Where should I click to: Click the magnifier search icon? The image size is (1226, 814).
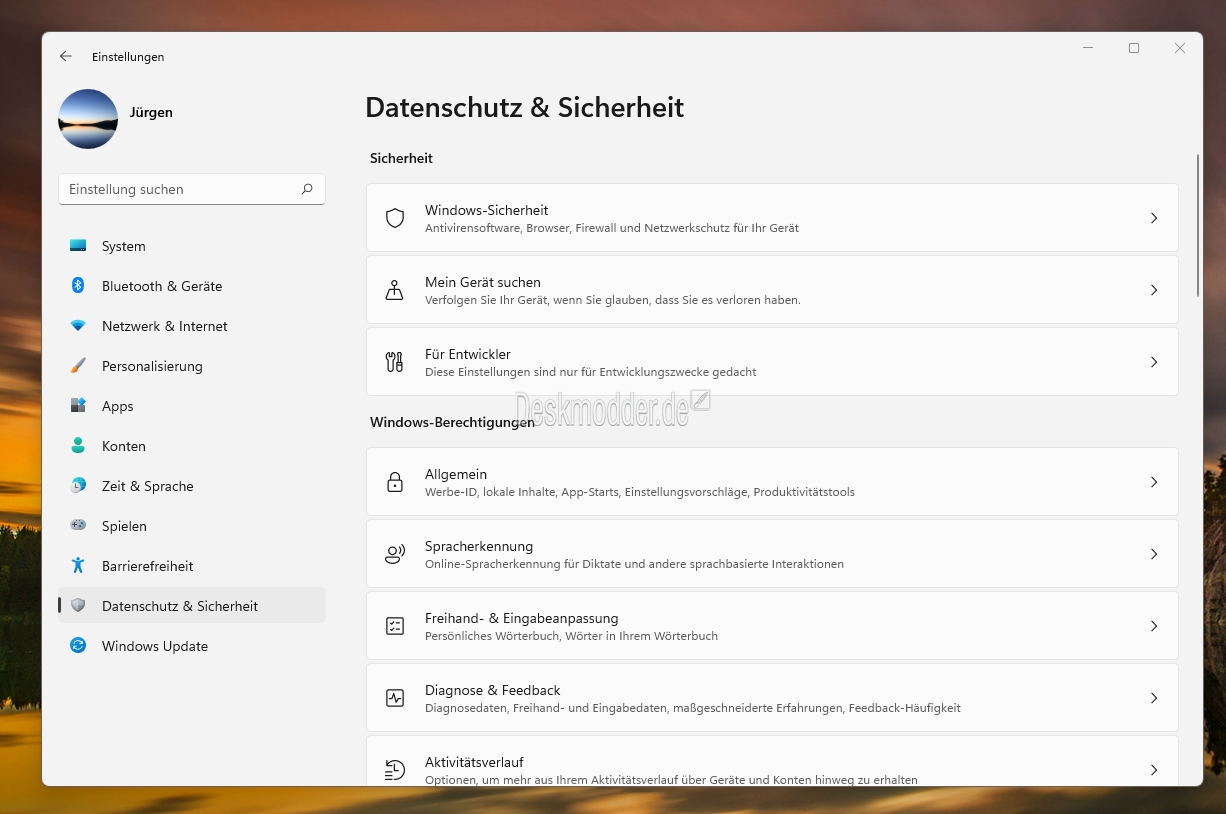307,189
